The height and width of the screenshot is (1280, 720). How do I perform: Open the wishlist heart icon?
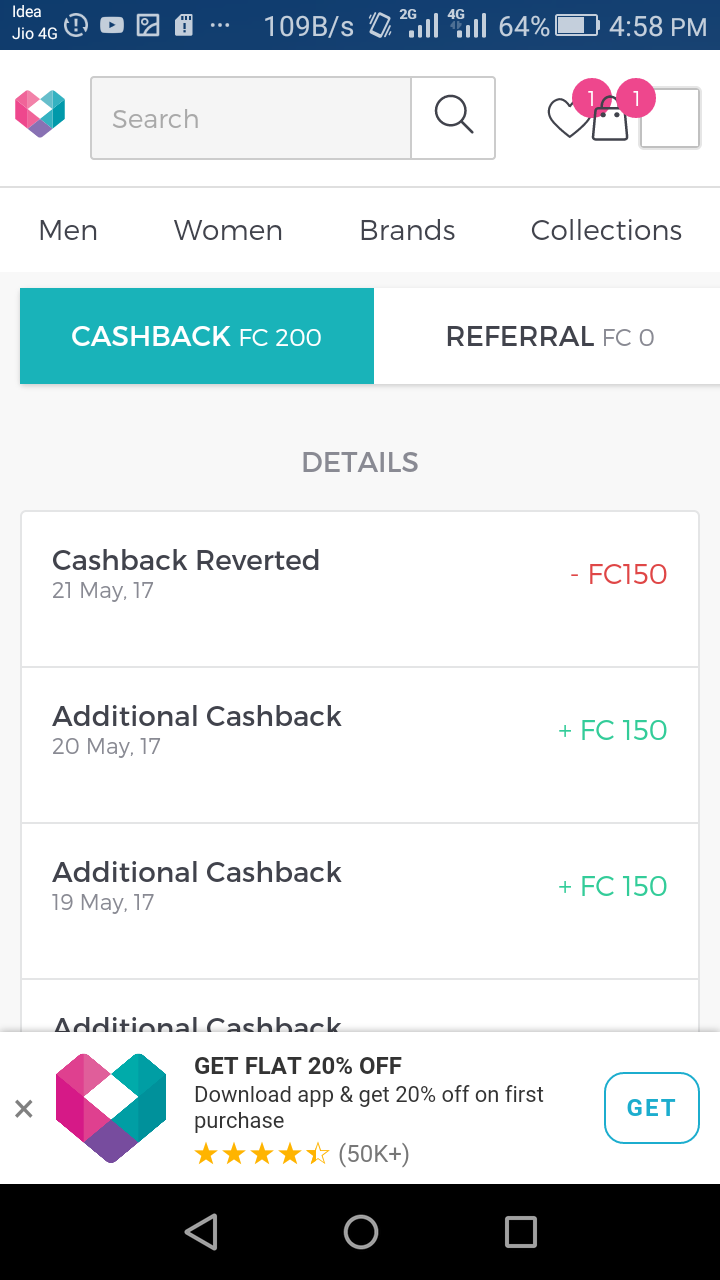click(567, 119)
